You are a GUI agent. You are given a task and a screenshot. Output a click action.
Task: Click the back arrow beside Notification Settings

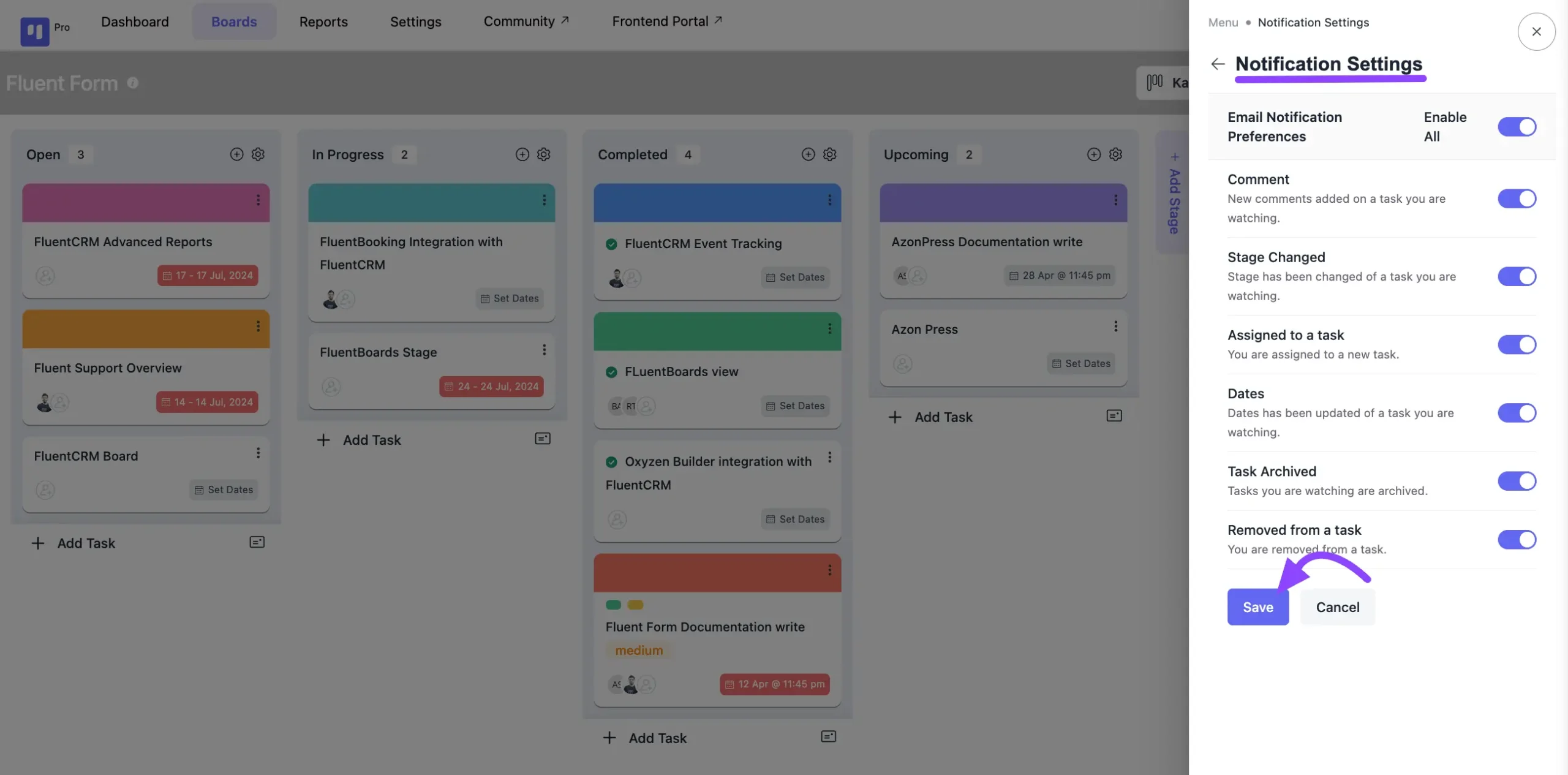[1218, 64]
